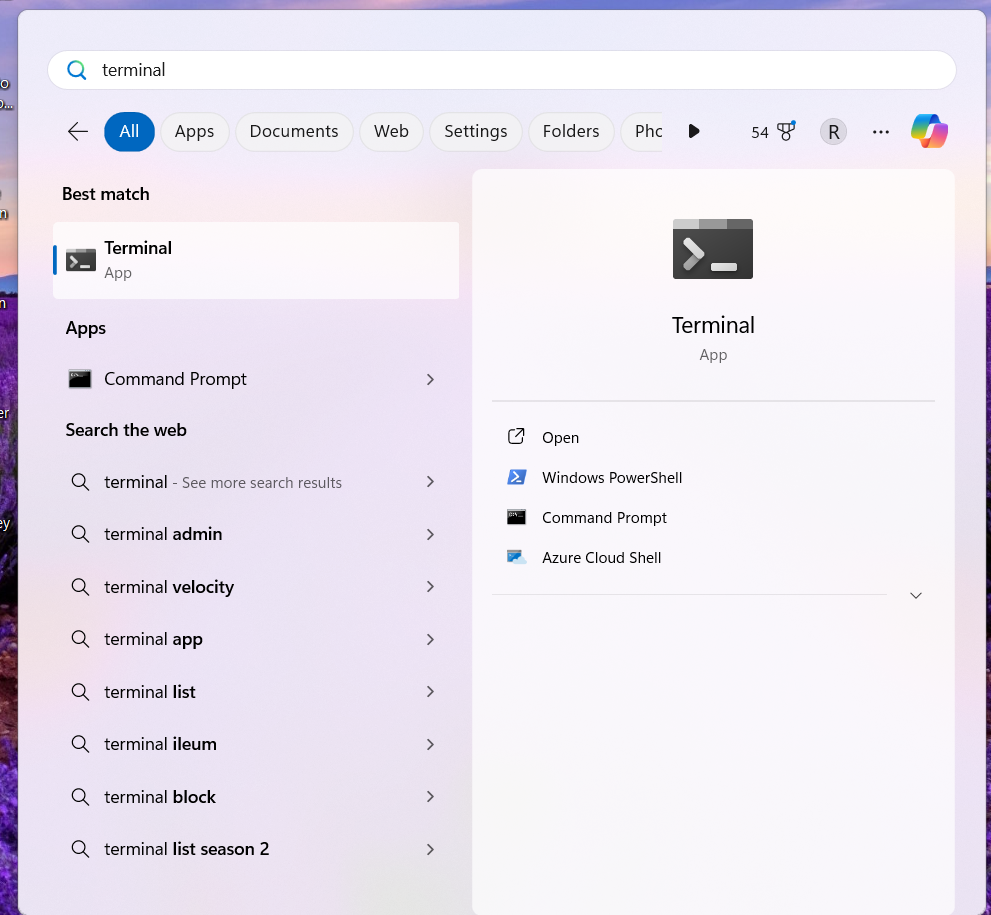Select the Settings filter tab
The width and height of the screenshot is (991, 915).
[475, 131]
